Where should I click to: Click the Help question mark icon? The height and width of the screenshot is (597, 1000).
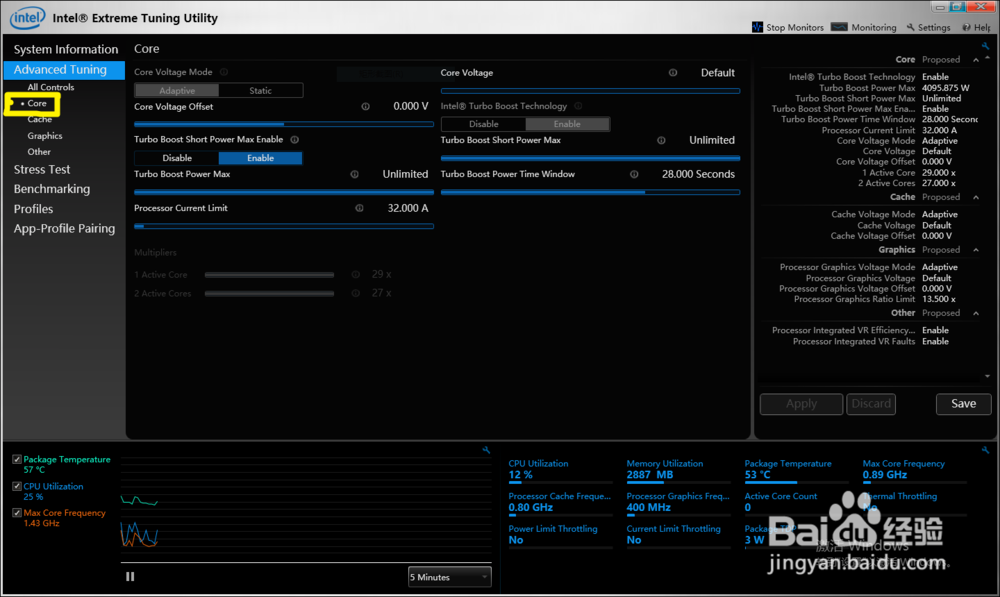[x=967, y=27]
